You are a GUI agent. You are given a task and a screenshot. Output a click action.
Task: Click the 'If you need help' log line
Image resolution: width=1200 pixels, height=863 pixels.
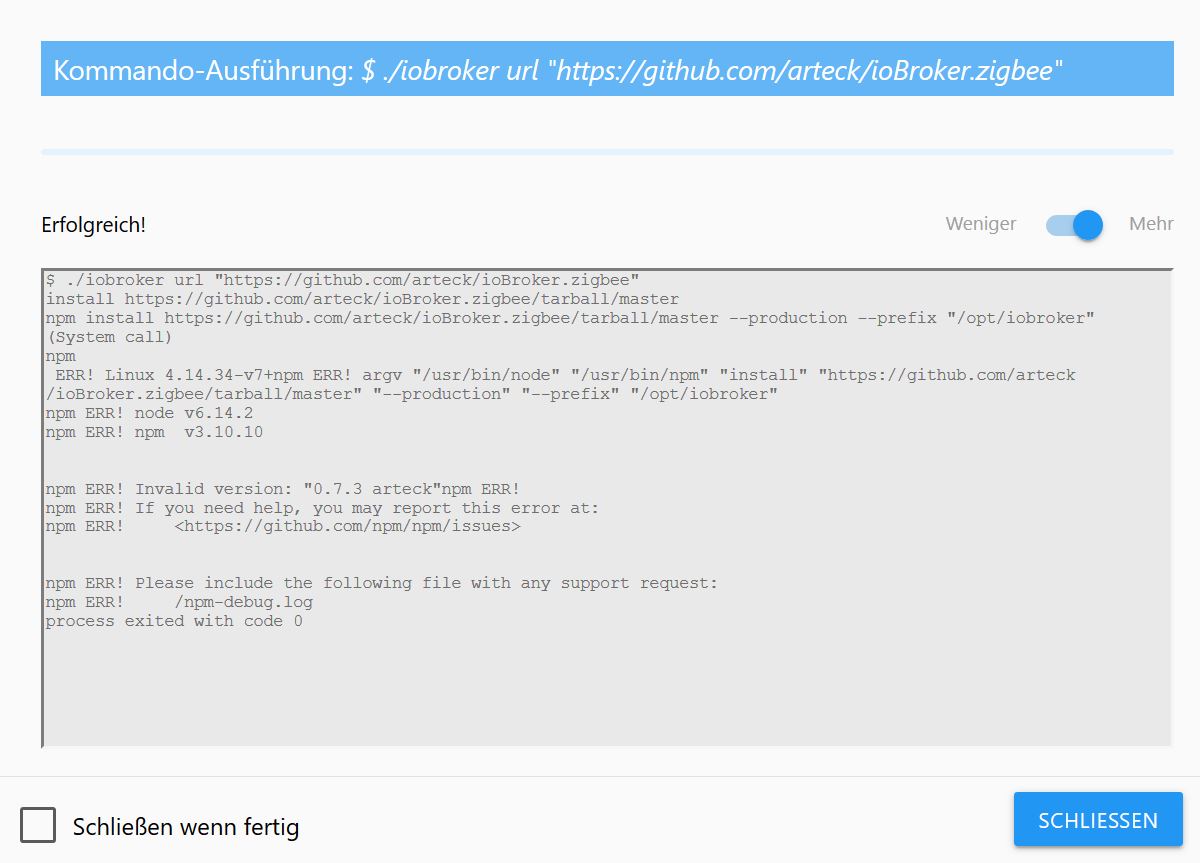pos(322,507)
